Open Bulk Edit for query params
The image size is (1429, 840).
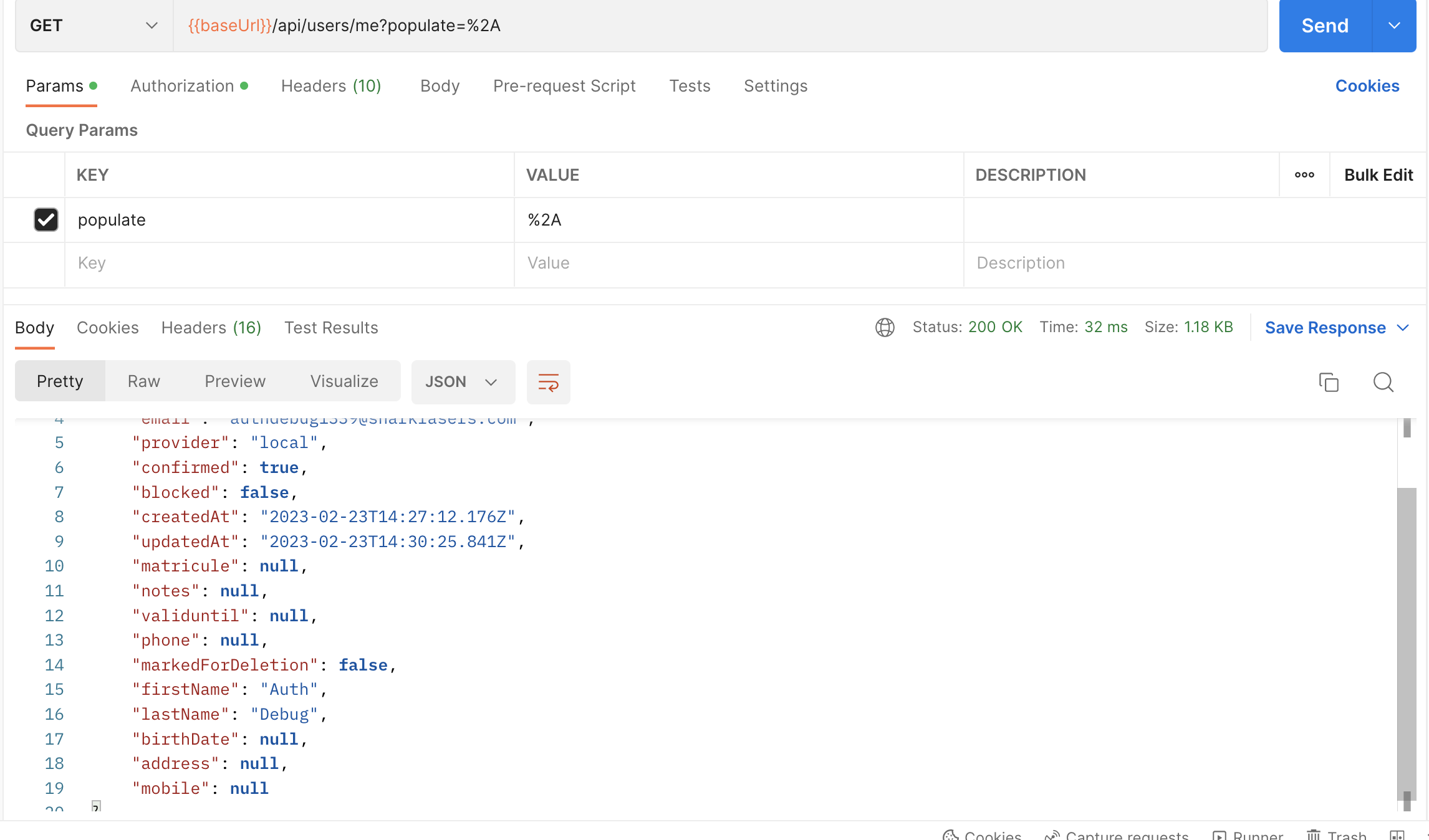(1378, 174)
